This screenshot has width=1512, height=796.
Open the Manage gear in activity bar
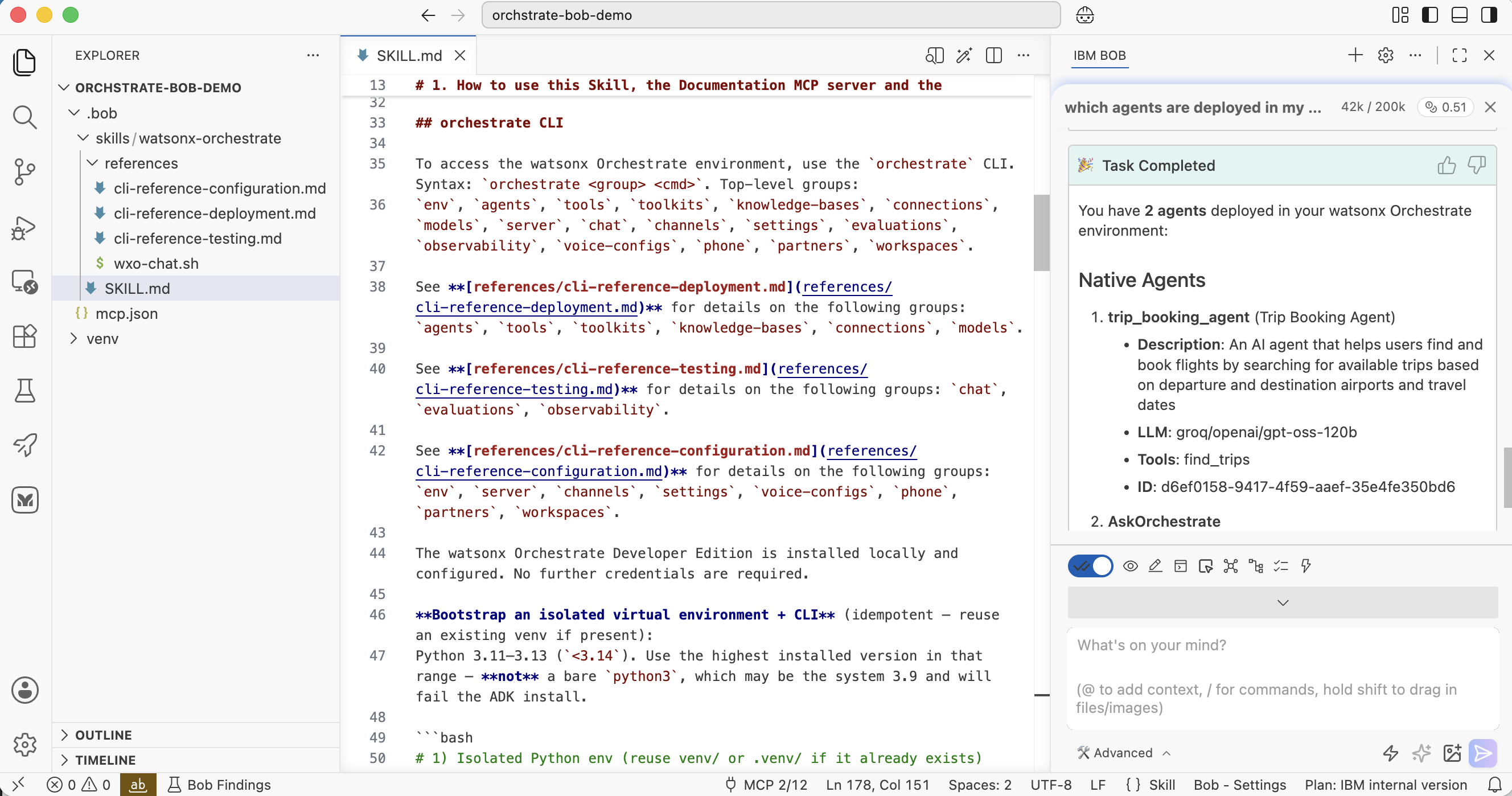coord(24,744)
